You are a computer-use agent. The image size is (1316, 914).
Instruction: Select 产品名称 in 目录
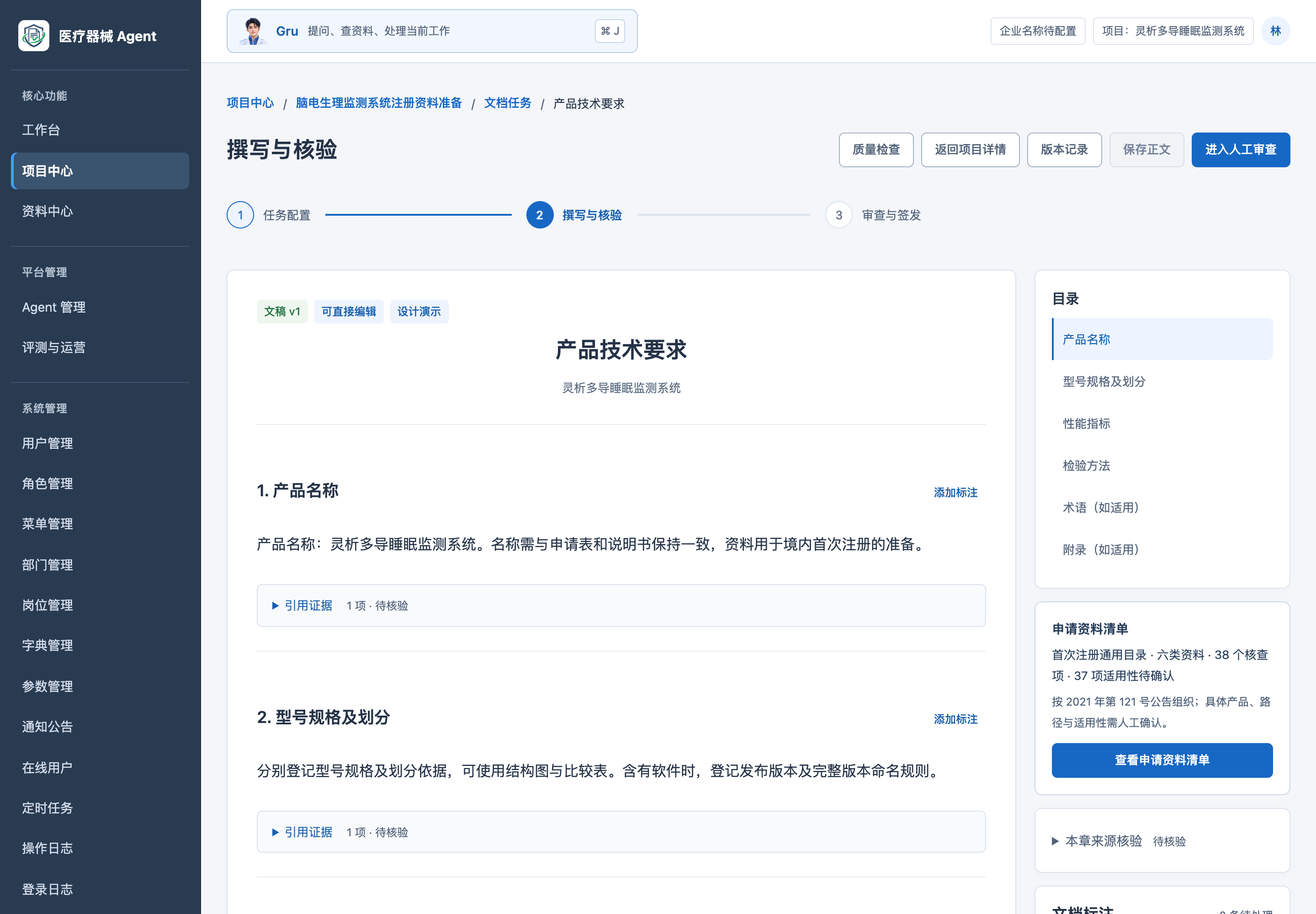coord(1162,339)
